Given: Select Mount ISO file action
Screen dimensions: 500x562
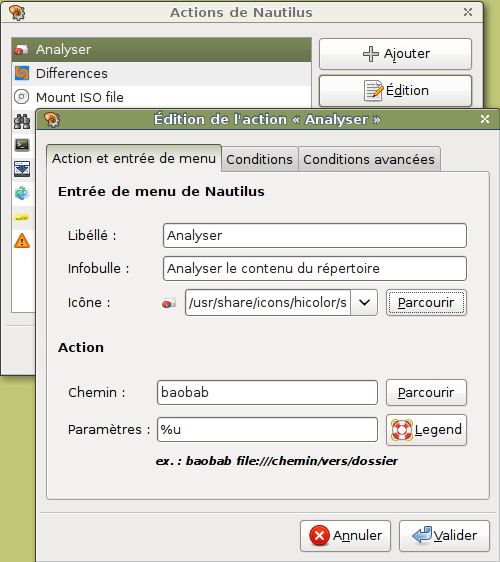Looking at the screenshot, I should 161,97.
